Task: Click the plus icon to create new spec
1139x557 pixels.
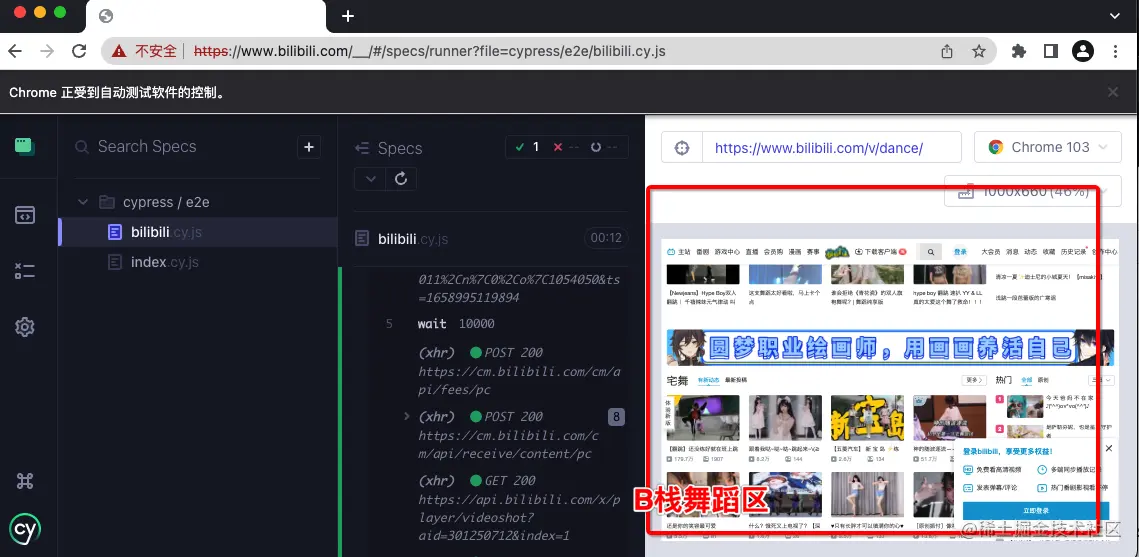Action: 309,147
